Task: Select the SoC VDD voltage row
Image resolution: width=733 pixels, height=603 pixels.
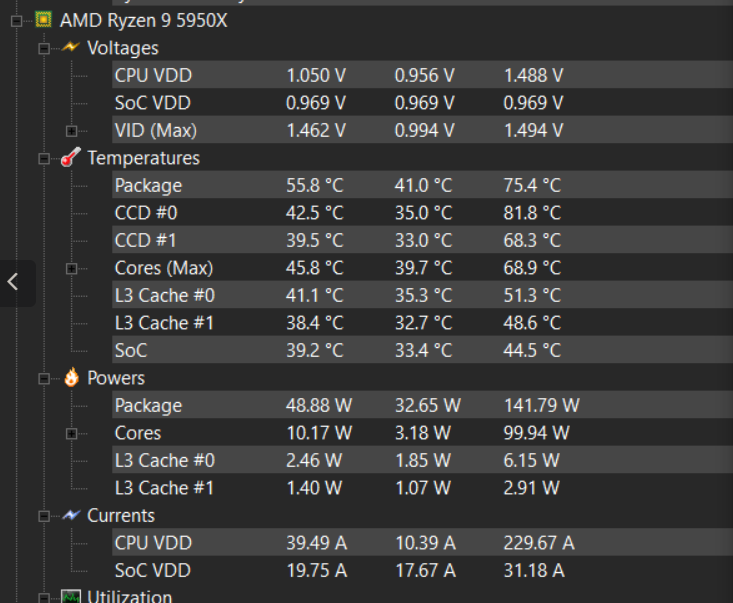Action: [422, 102]
